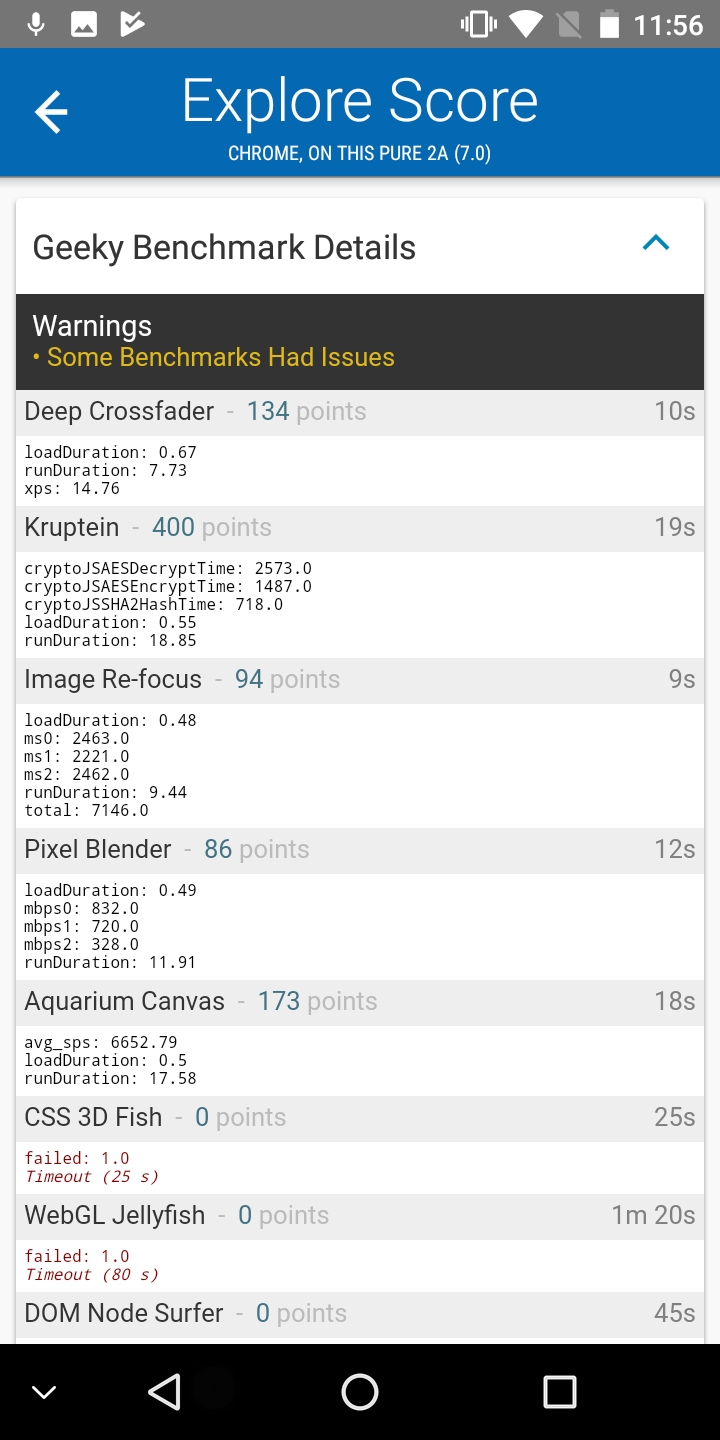This screenshot has height=1440, width=720.
Task: Collapse the Geeky Benchmark Details section
Action: pyautogui.click(x=656, y=243)
